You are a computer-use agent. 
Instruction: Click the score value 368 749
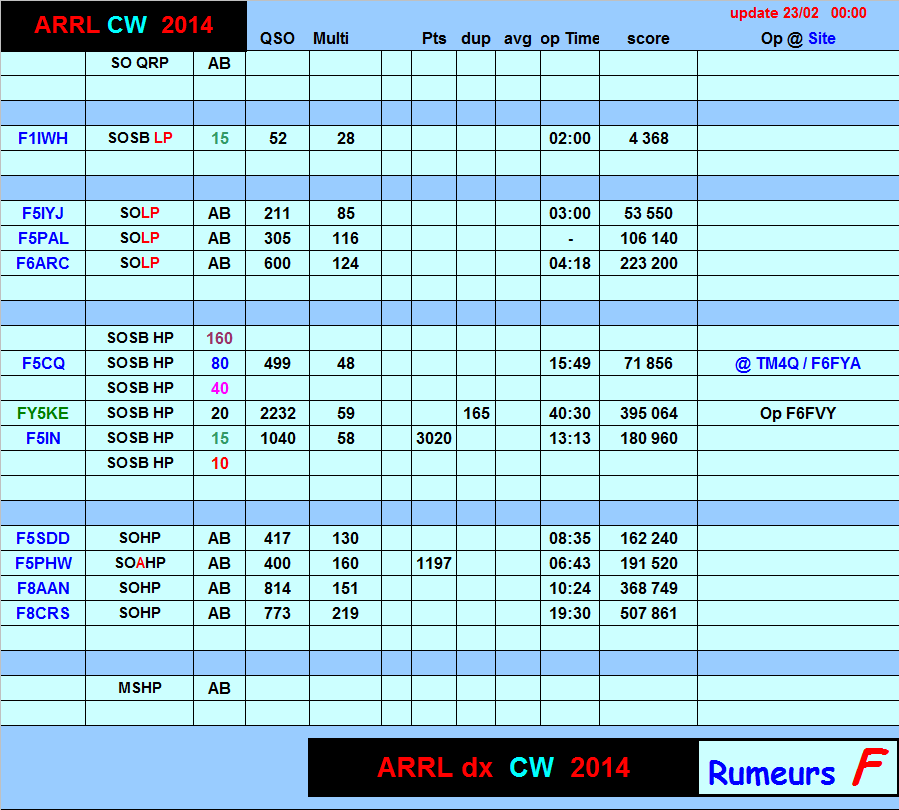tap(648, 588)
